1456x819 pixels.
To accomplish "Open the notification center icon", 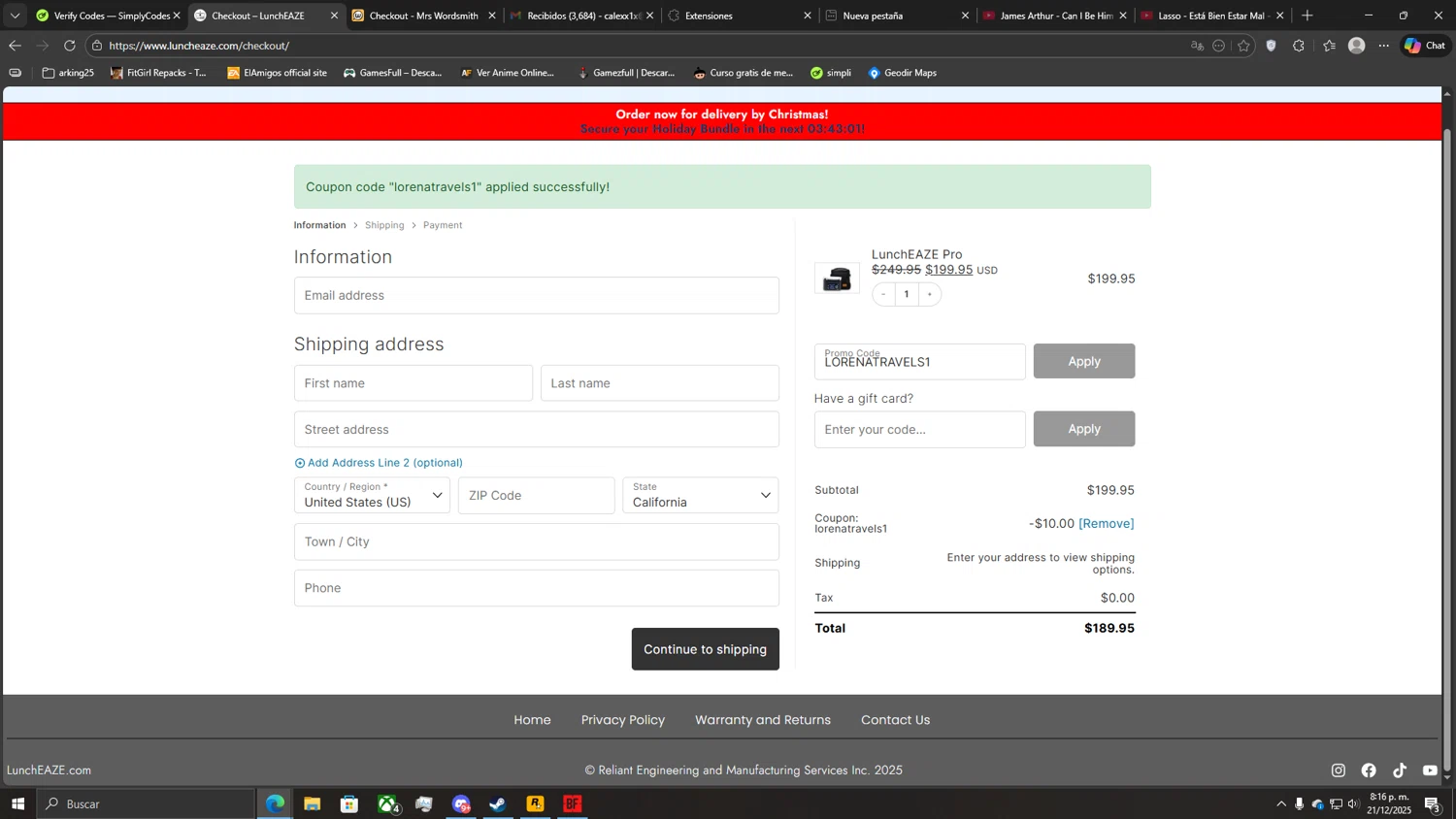I will [1432, 803].
